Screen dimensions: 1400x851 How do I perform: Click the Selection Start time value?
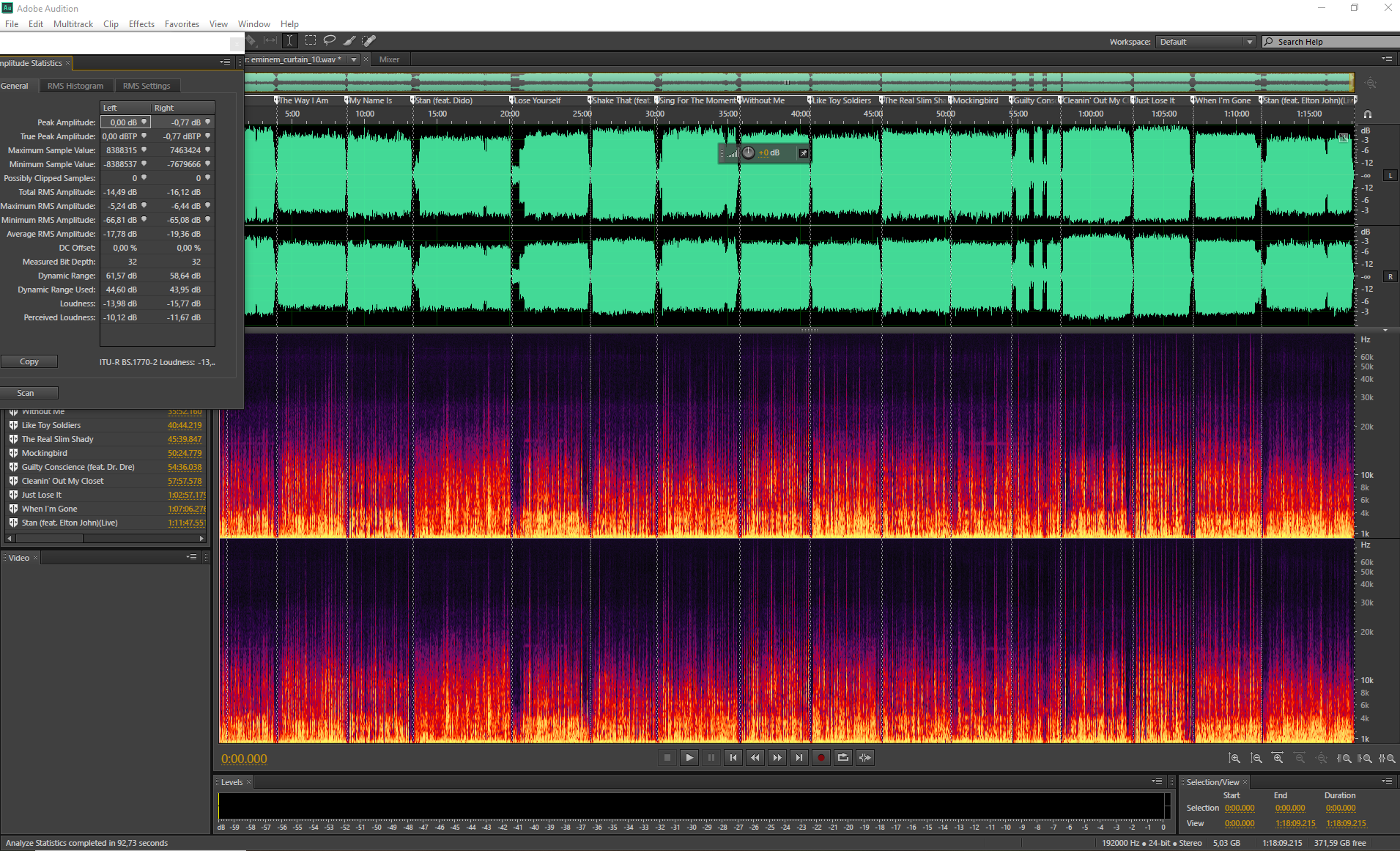pyautogui.click(x=1240, y=808)
